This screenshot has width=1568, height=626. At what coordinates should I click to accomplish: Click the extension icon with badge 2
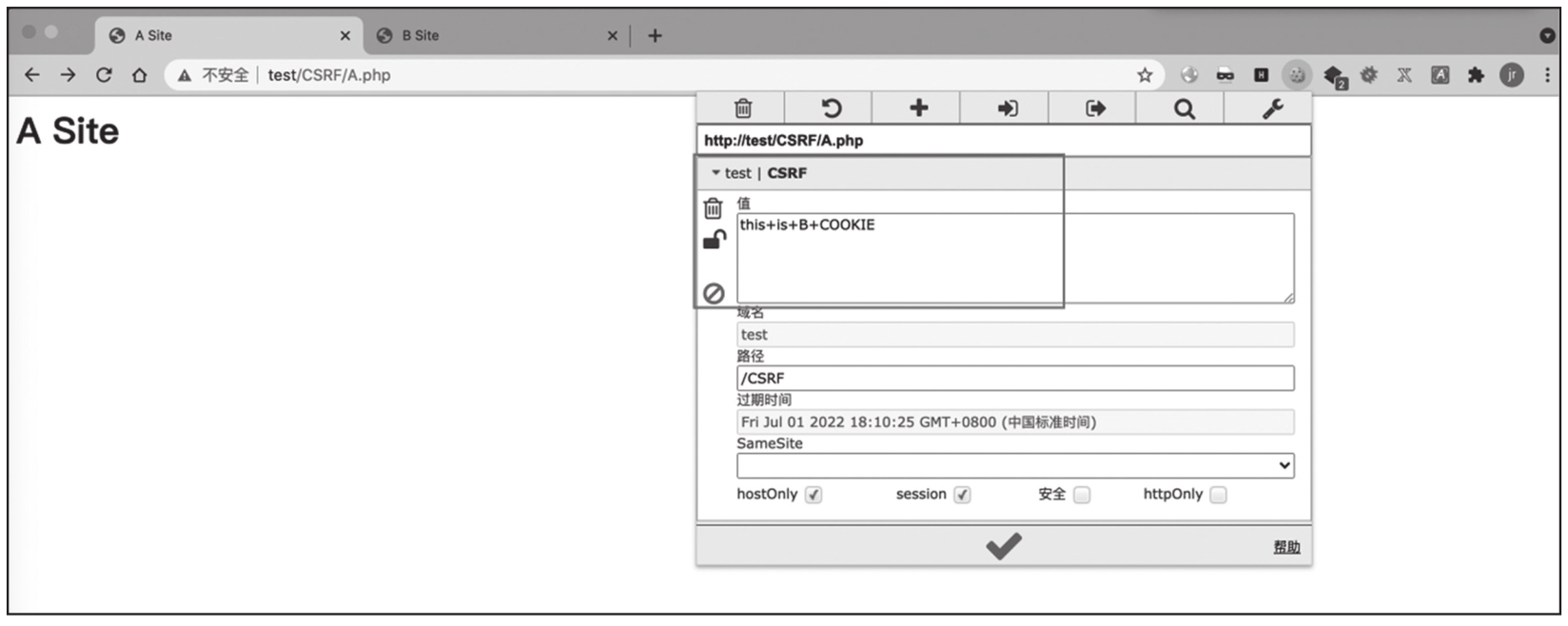(1334, 76)
